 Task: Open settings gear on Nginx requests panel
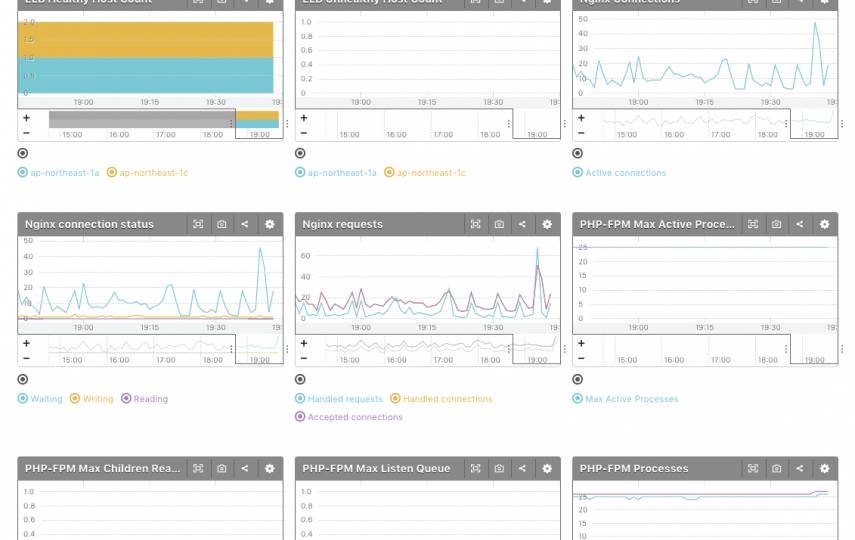[x=547, y=225]
